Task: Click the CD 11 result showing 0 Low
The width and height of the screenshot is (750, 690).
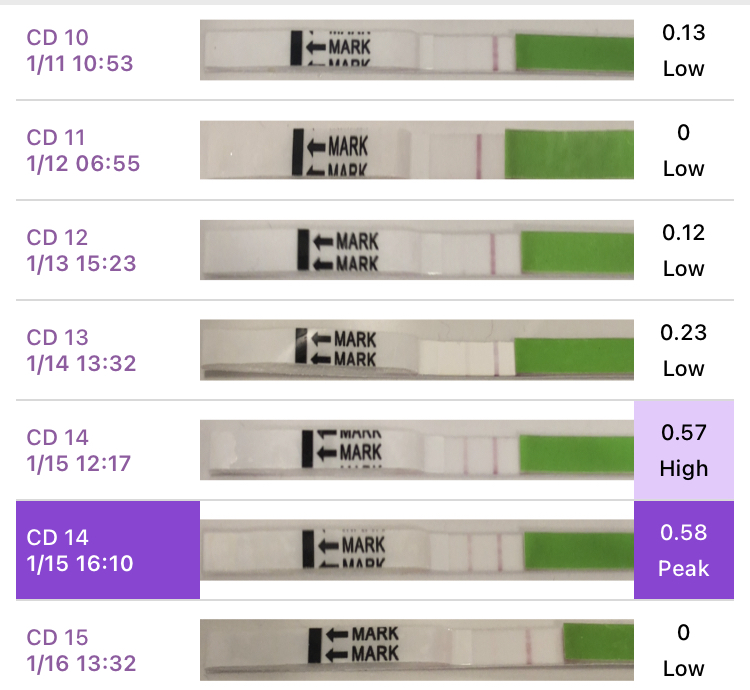Action: 684,151
